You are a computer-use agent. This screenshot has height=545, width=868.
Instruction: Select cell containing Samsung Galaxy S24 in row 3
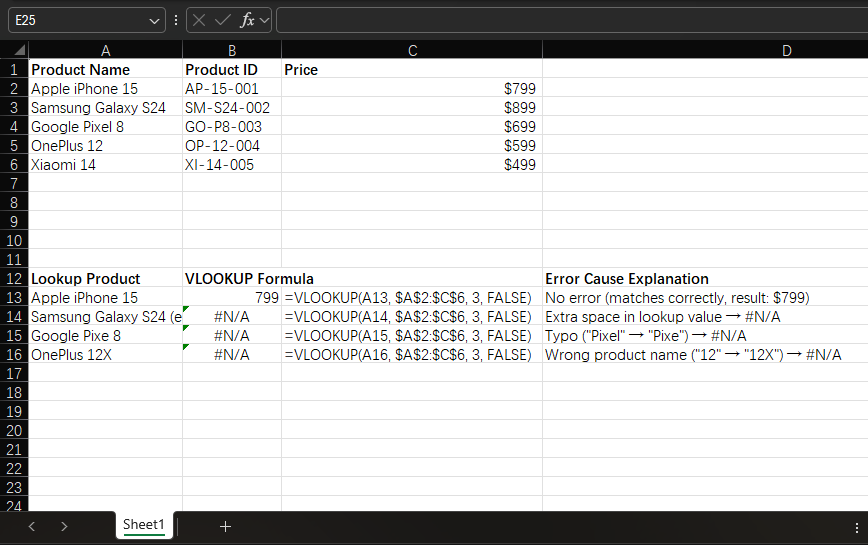coord(105,108)
